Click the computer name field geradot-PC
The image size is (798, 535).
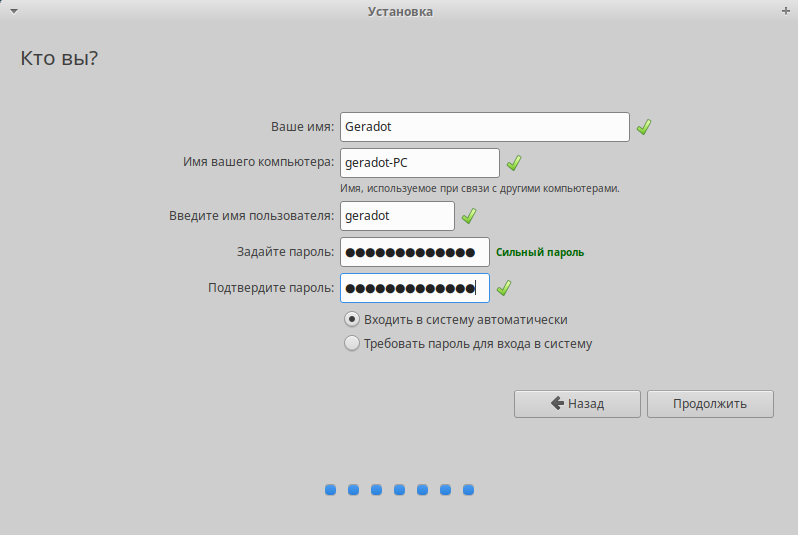click(x=419, y=163)
